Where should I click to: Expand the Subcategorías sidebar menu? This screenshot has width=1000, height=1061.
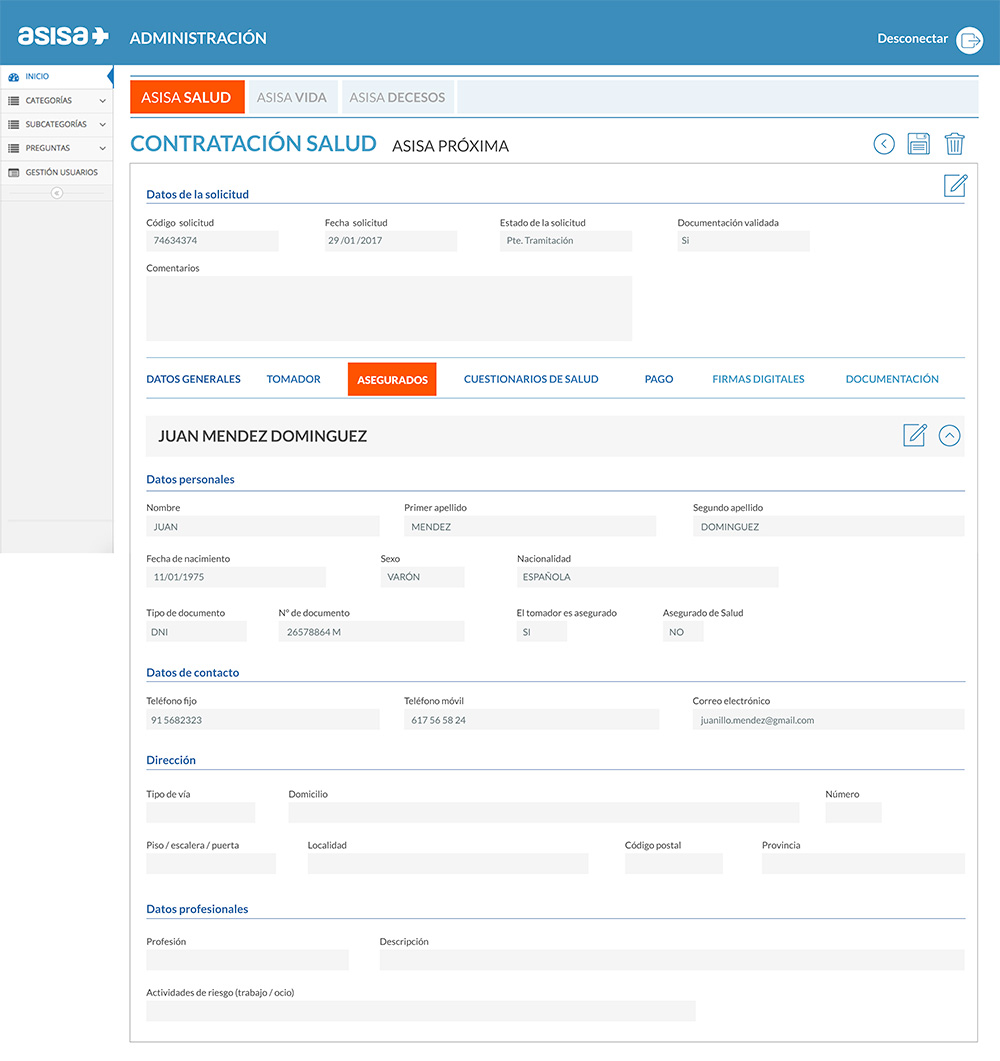pyautogui.click(x=102, y=125)
